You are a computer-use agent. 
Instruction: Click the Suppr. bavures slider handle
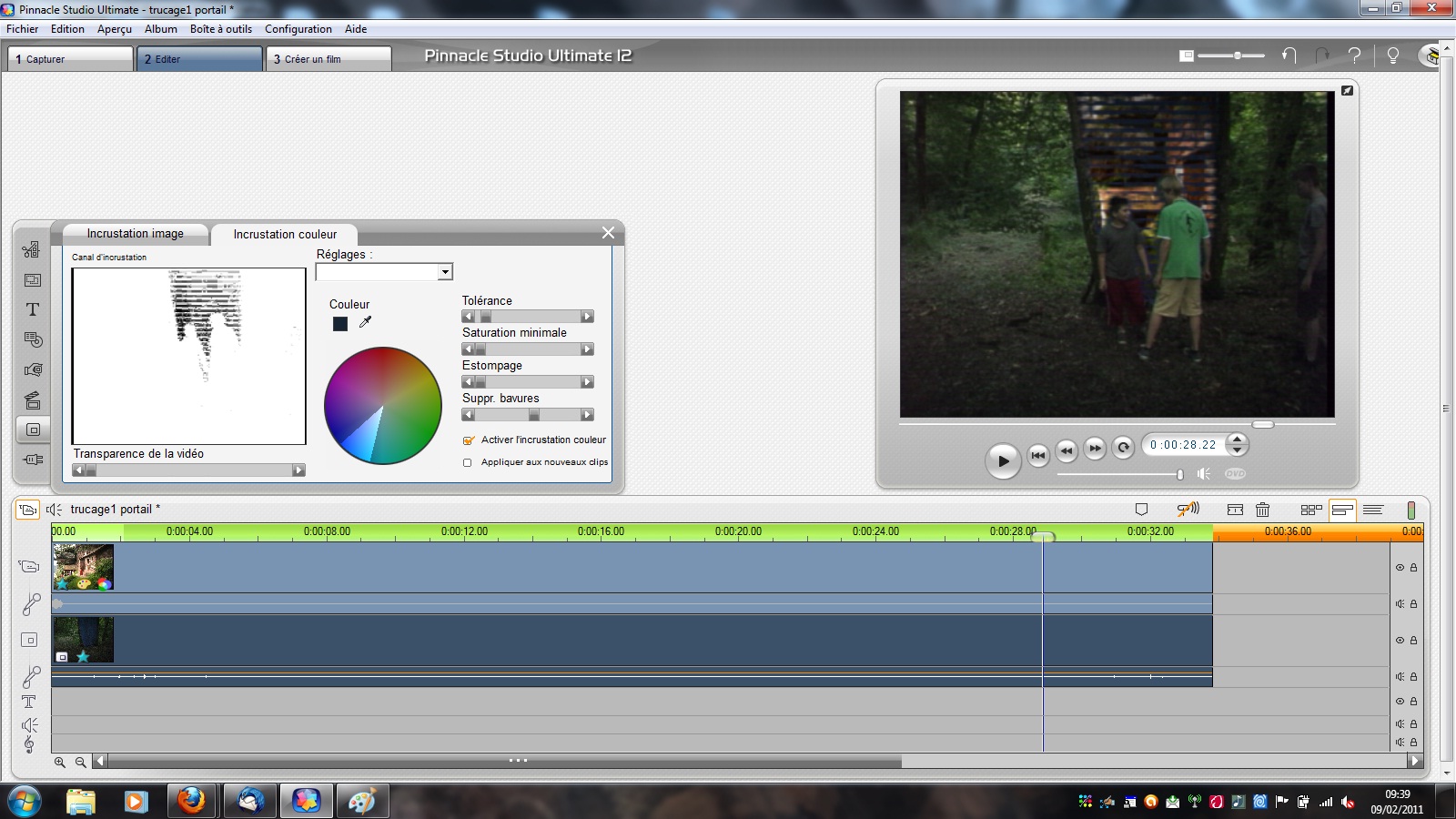[534, 415]
